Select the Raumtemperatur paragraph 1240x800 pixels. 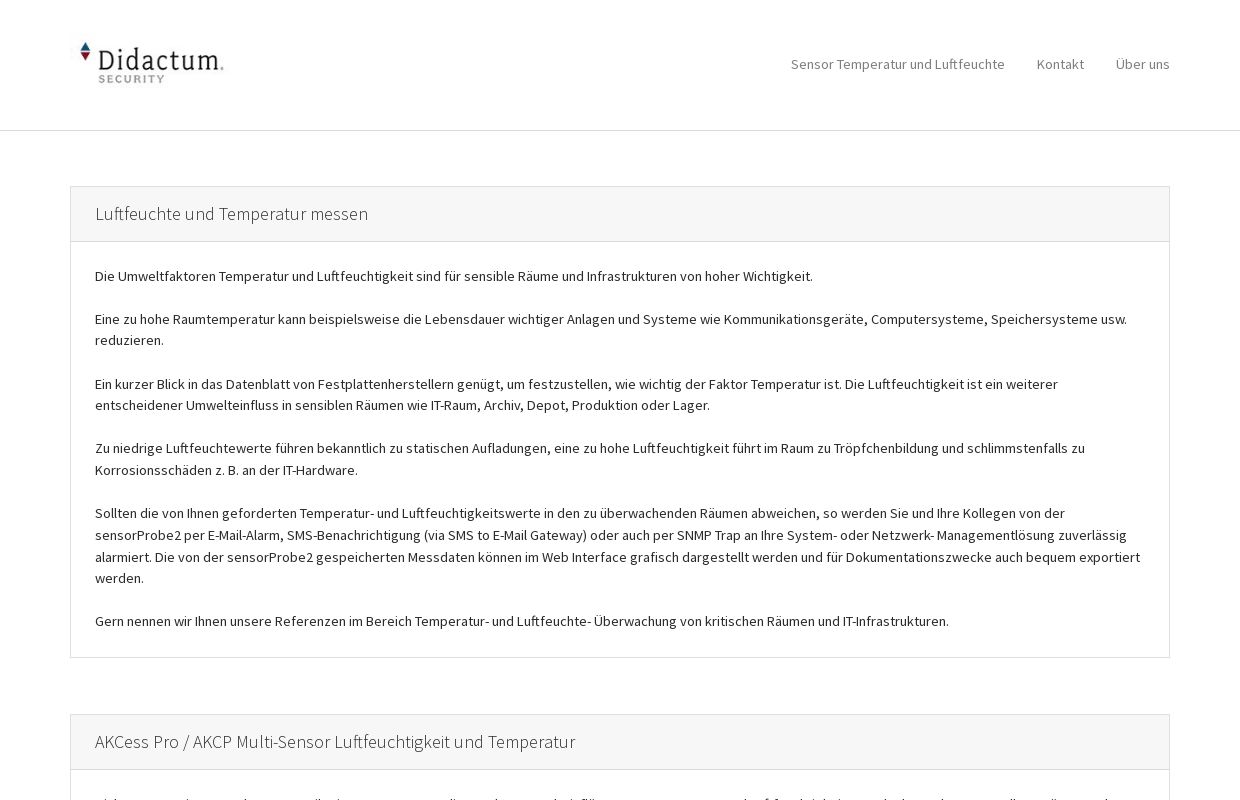(x=610, y=329)
